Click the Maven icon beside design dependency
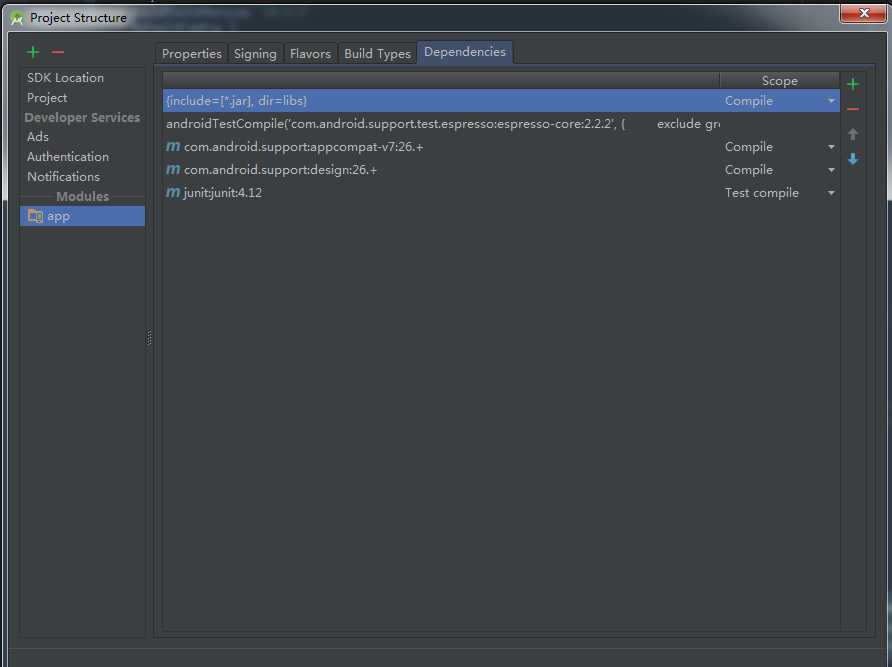 (x=173, y=170)
